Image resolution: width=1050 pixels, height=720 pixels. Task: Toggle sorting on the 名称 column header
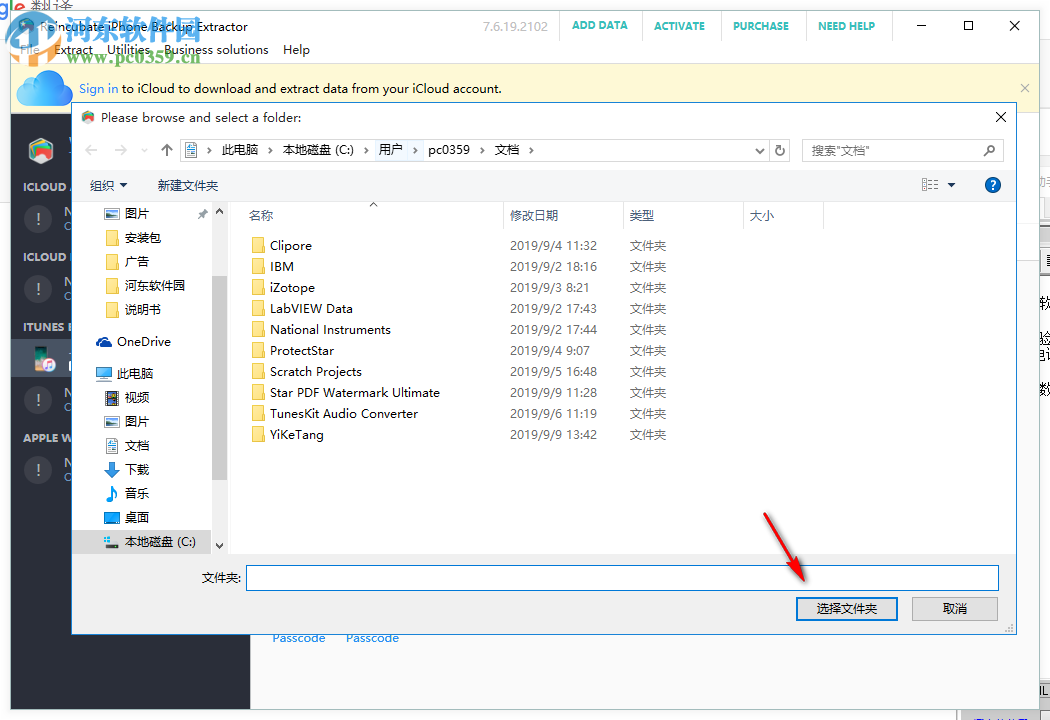pos(260,215)
